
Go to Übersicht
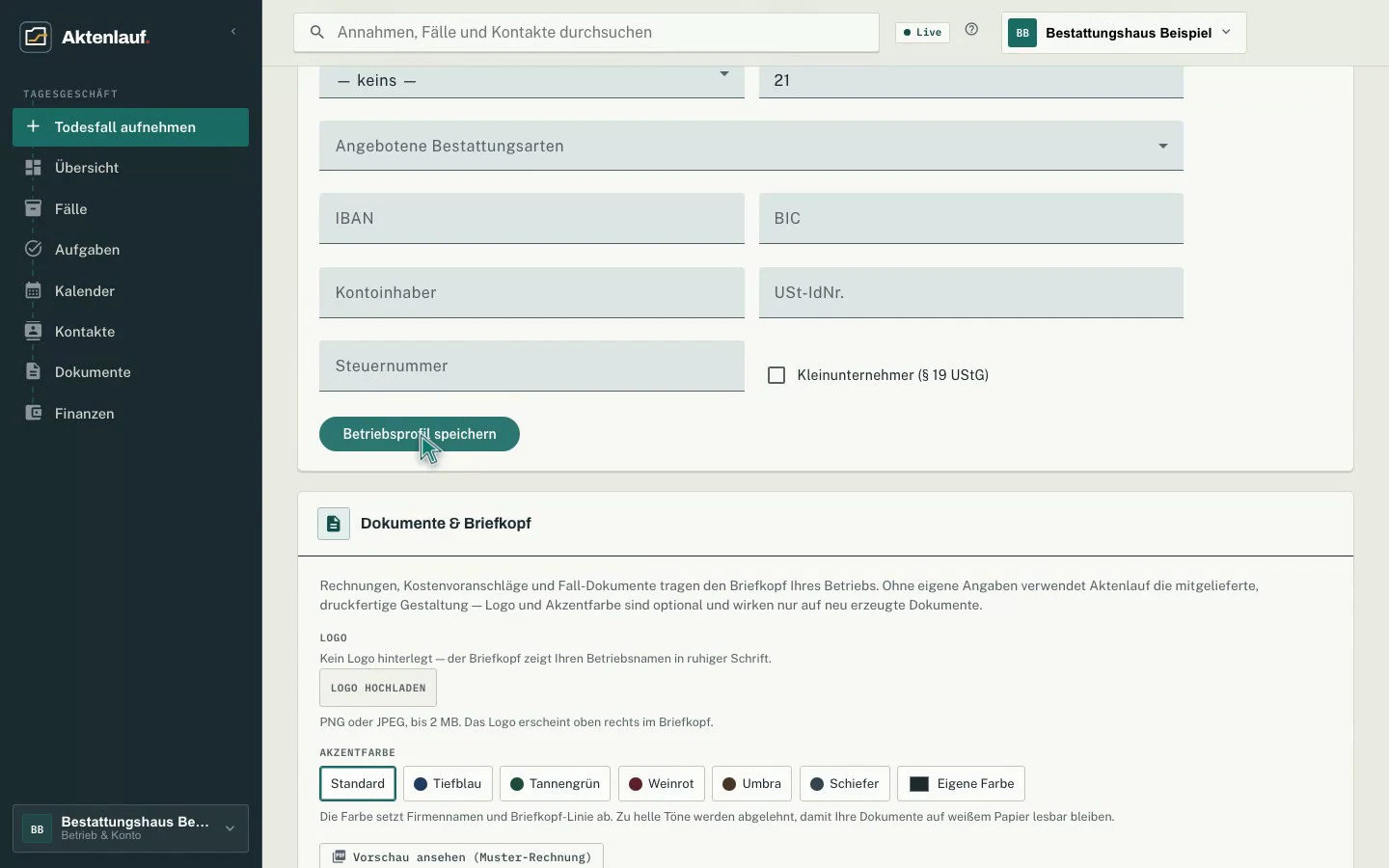(131, 168)
